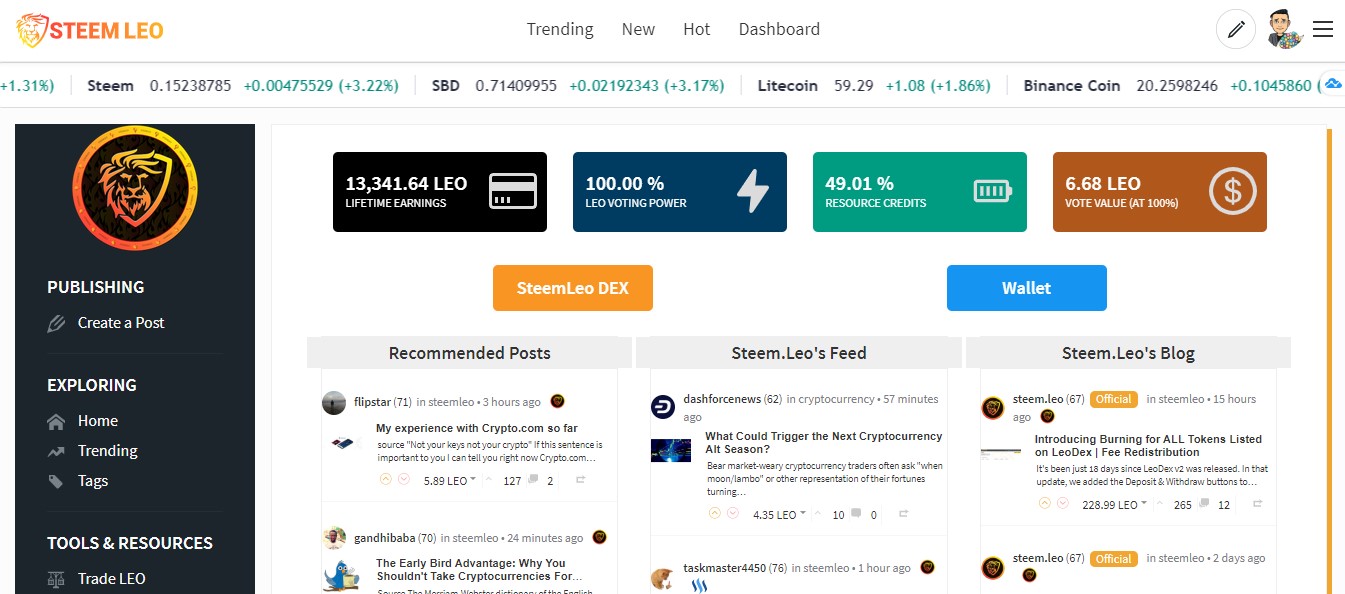1345x594 pixels.
Task: Open 'Introducing Burning for ALL Tokens' post
Action: coord(1148,445)
